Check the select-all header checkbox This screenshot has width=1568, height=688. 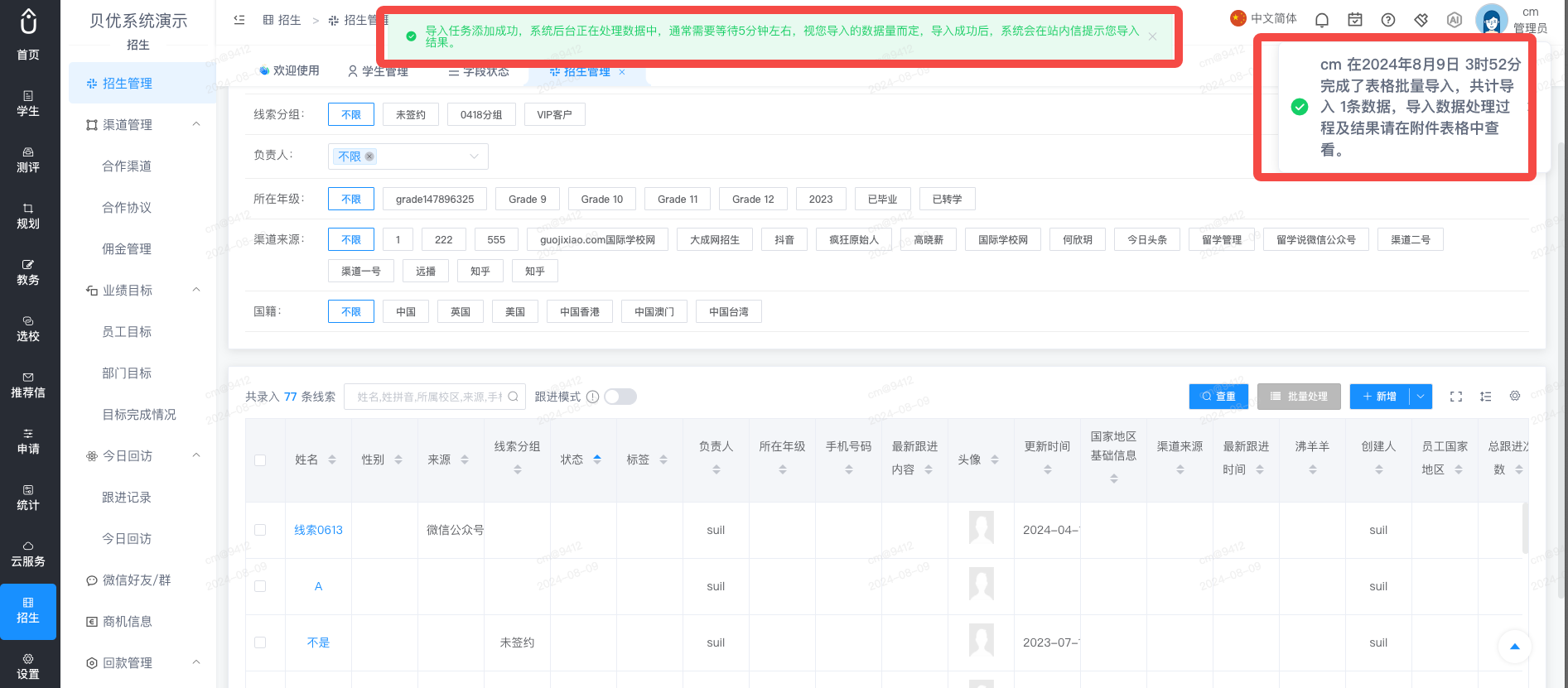(260, 460)
